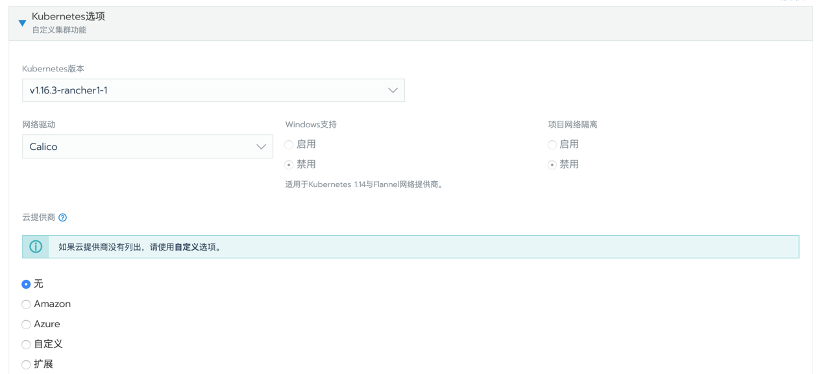Collapse the Kubernetes选项 section triangle

point(22,23)
